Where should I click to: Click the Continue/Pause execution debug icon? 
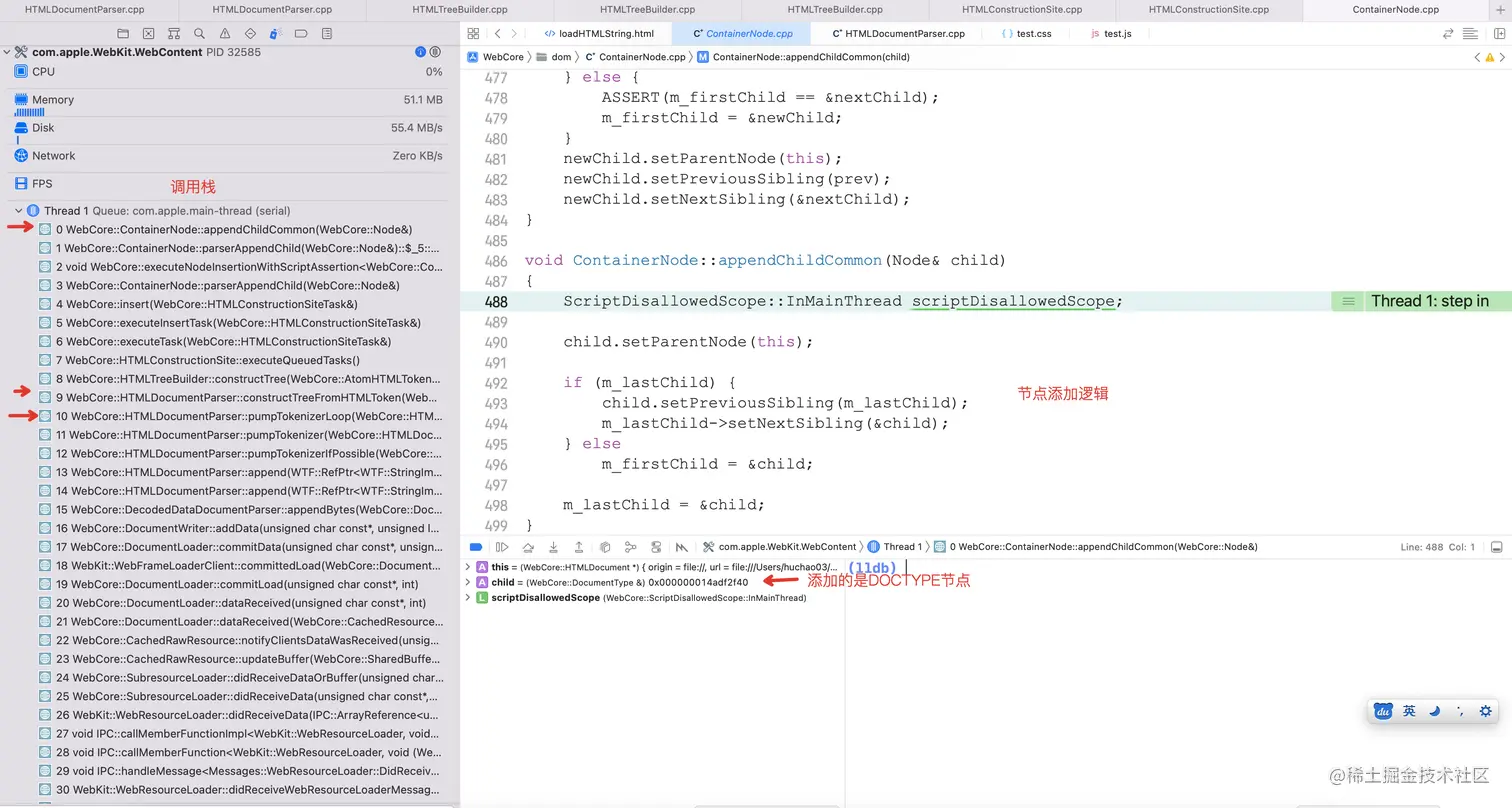point(502,547)
